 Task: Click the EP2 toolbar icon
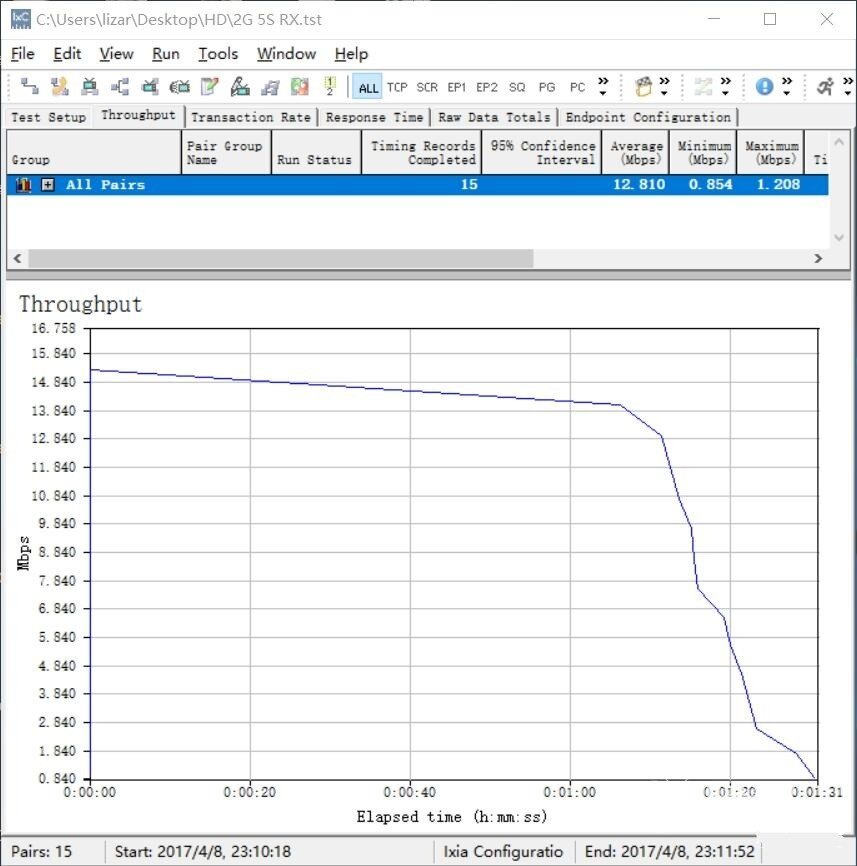[x=487, y=87]
